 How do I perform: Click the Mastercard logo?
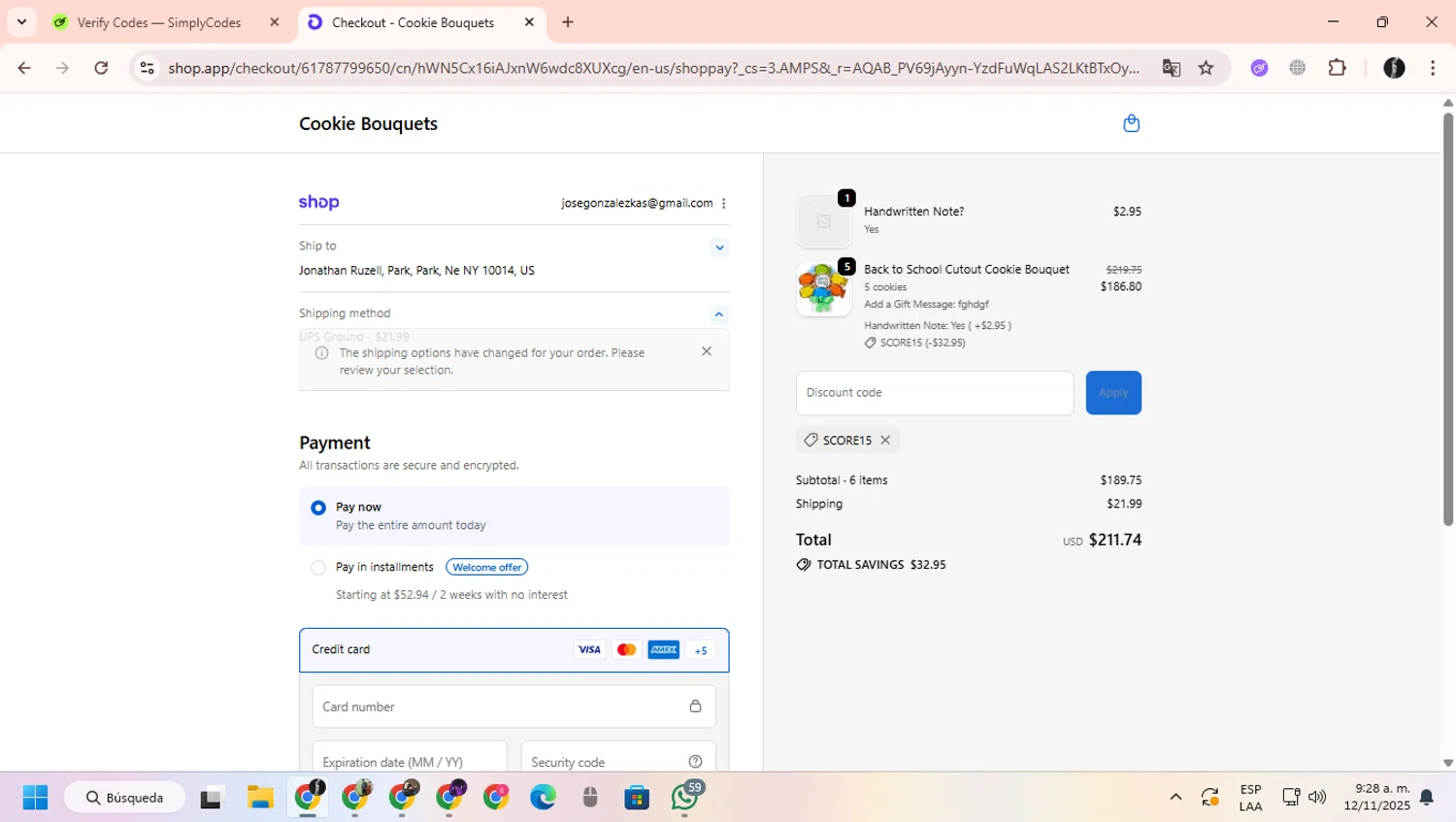pos(627,650)
